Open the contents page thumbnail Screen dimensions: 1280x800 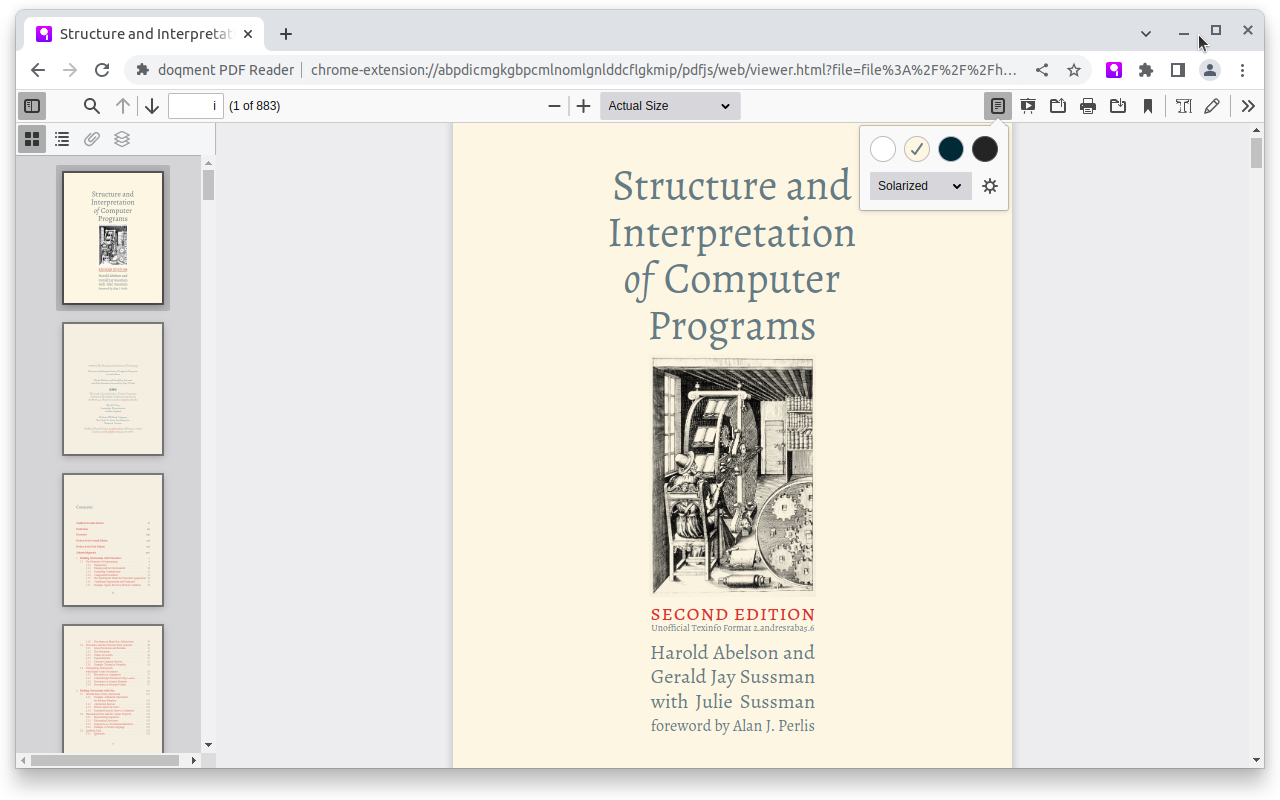[113, 540]
